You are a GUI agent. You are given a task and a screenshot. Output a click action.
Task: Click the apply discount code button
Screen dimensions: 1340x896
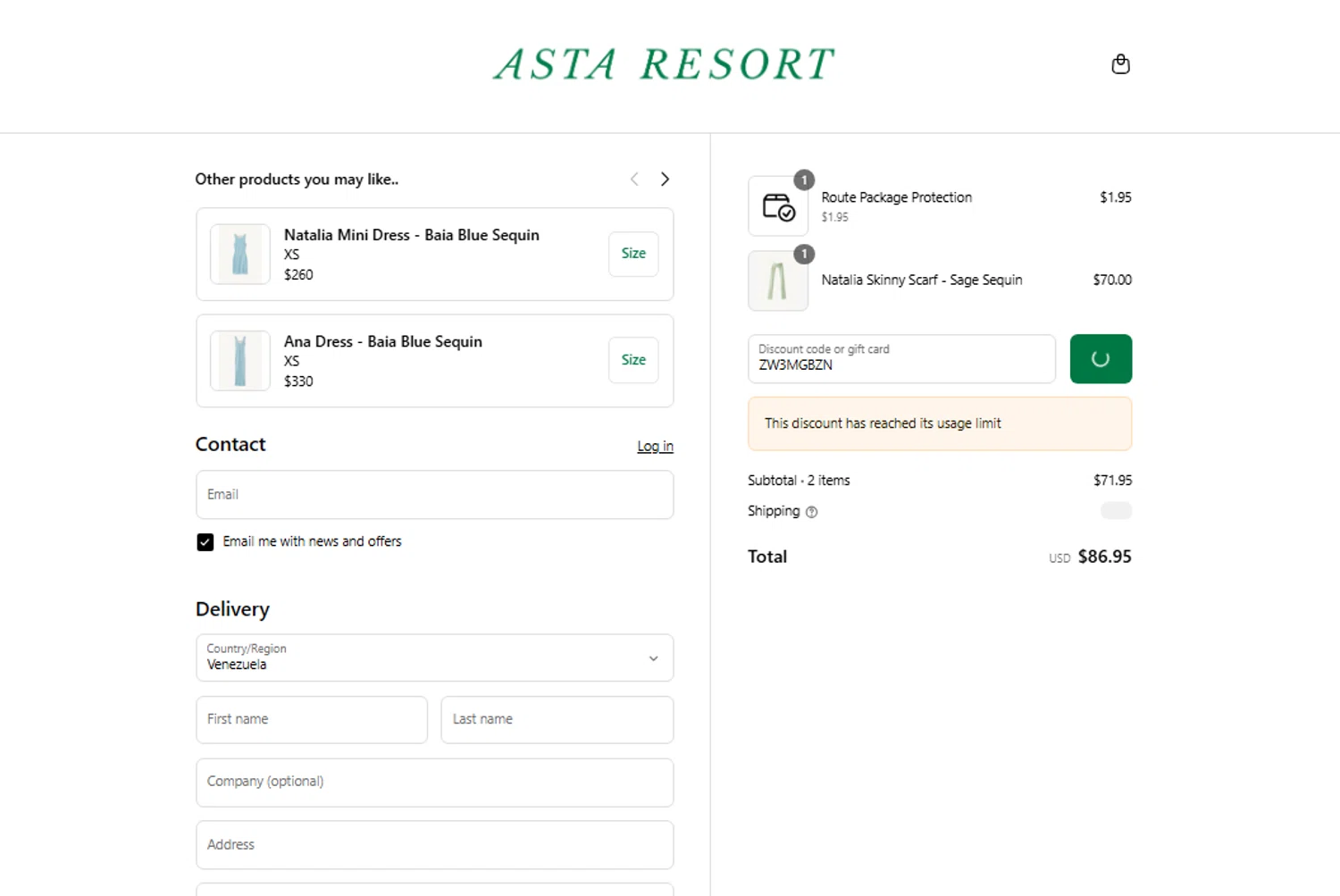[x=1101, y=359]
